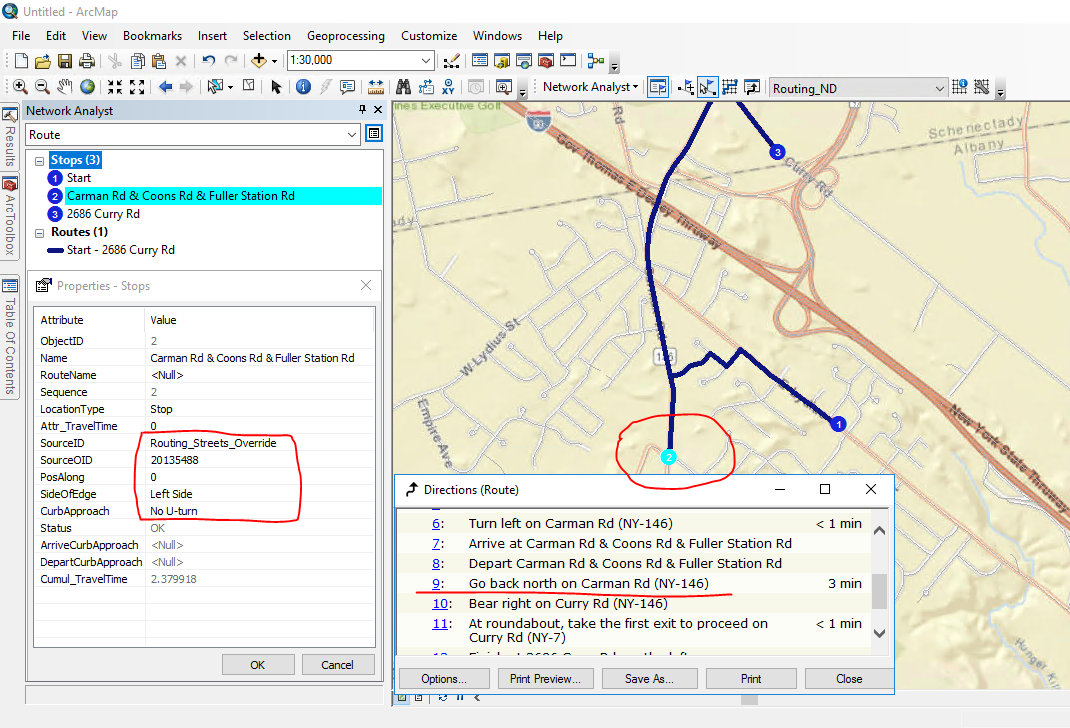Toggle the Network Analyst window button
This screenshot has width=1070, height=728.
point(657,87)
